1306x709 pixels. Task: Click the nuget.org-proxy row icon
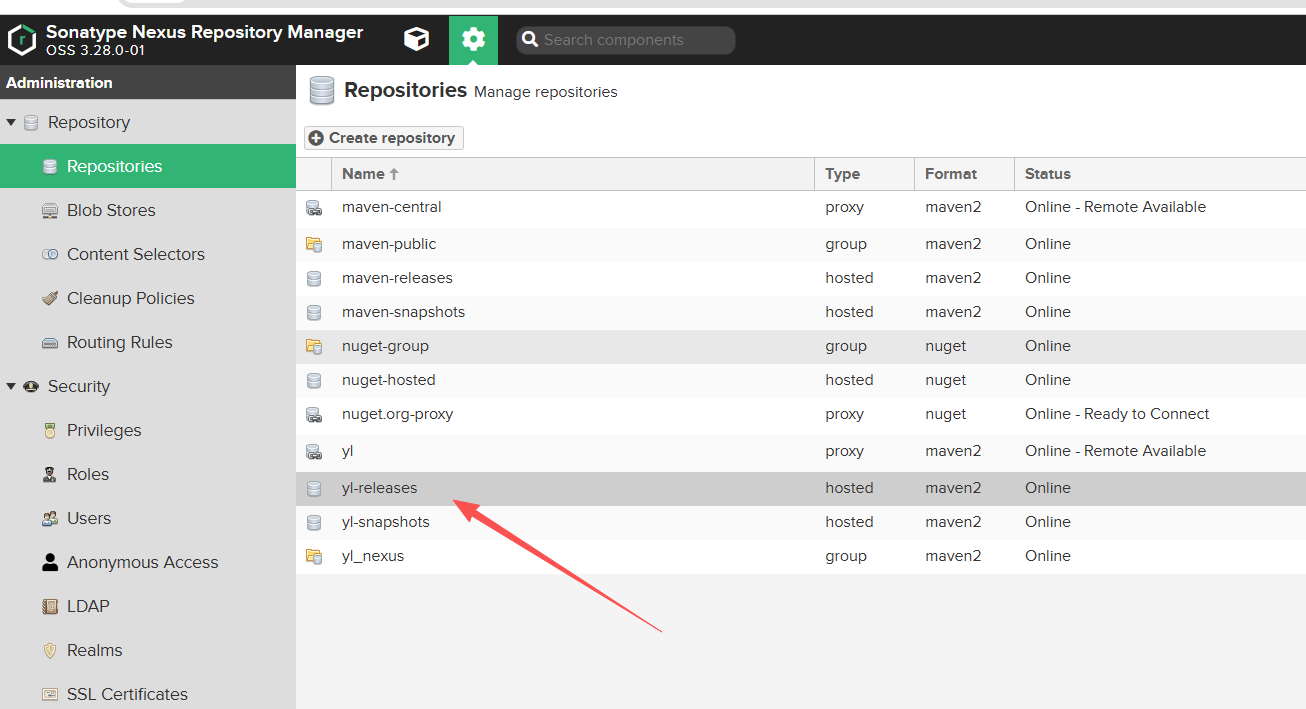[314, 414]
